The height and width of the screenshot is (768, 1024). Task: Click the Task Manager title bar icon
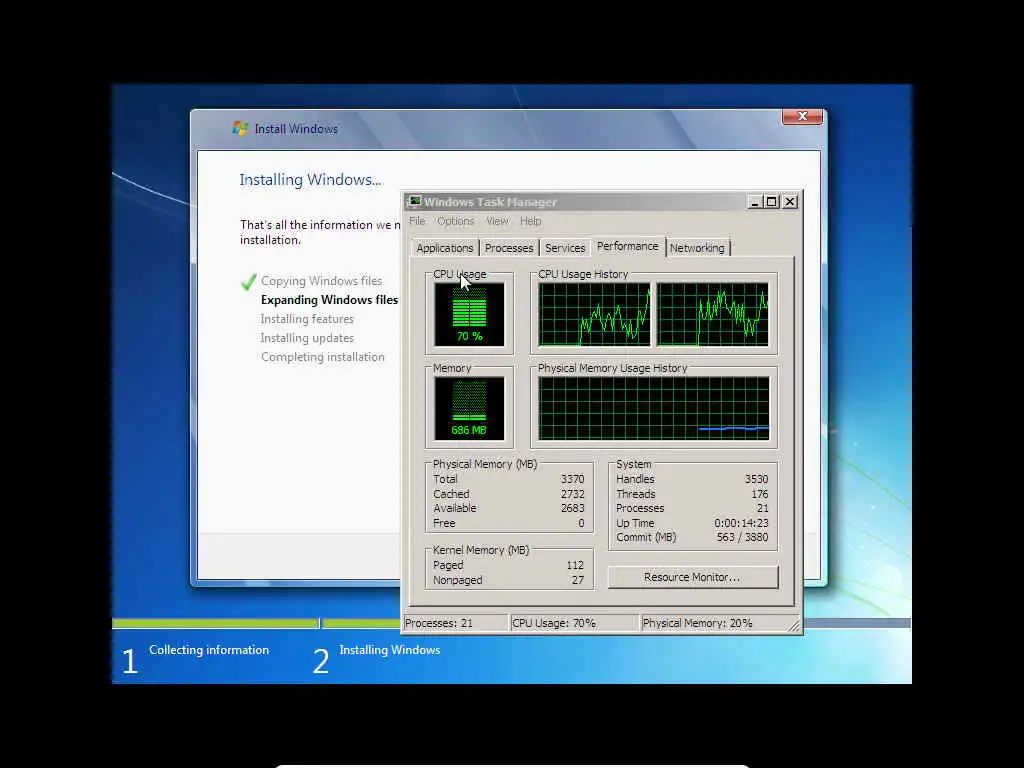coord(414,201)
